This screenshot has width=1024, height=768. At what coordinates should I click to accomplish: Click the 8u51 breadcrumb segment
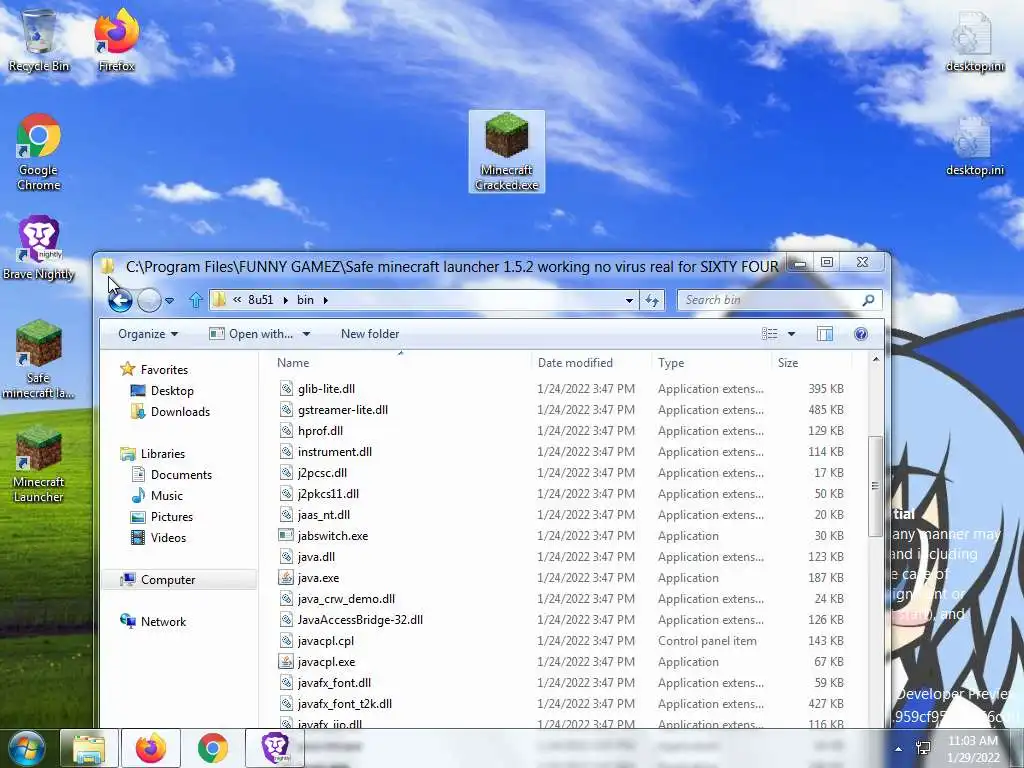261,300
